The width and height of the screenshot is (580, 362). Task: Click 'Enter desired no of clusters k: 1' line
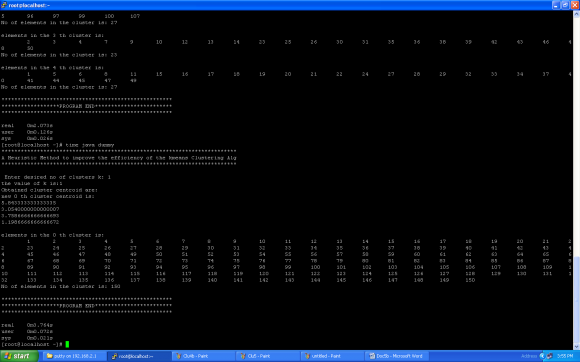57,177
